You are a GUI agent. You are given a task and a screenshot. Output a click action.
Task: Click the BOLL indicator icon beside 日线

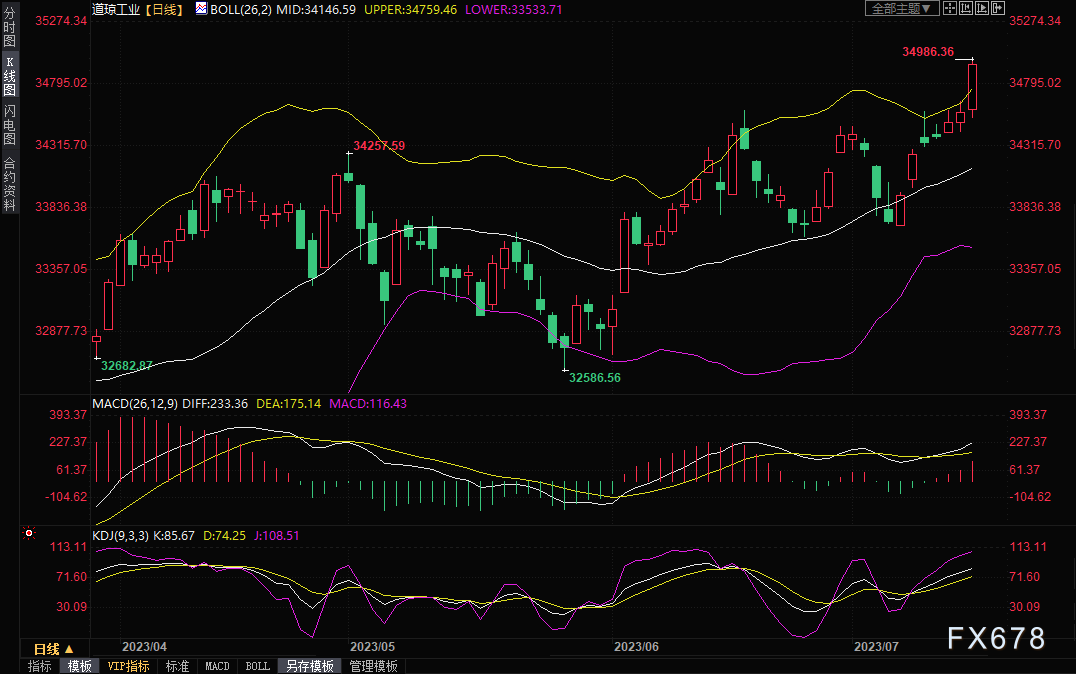click(x=201, y=9)
